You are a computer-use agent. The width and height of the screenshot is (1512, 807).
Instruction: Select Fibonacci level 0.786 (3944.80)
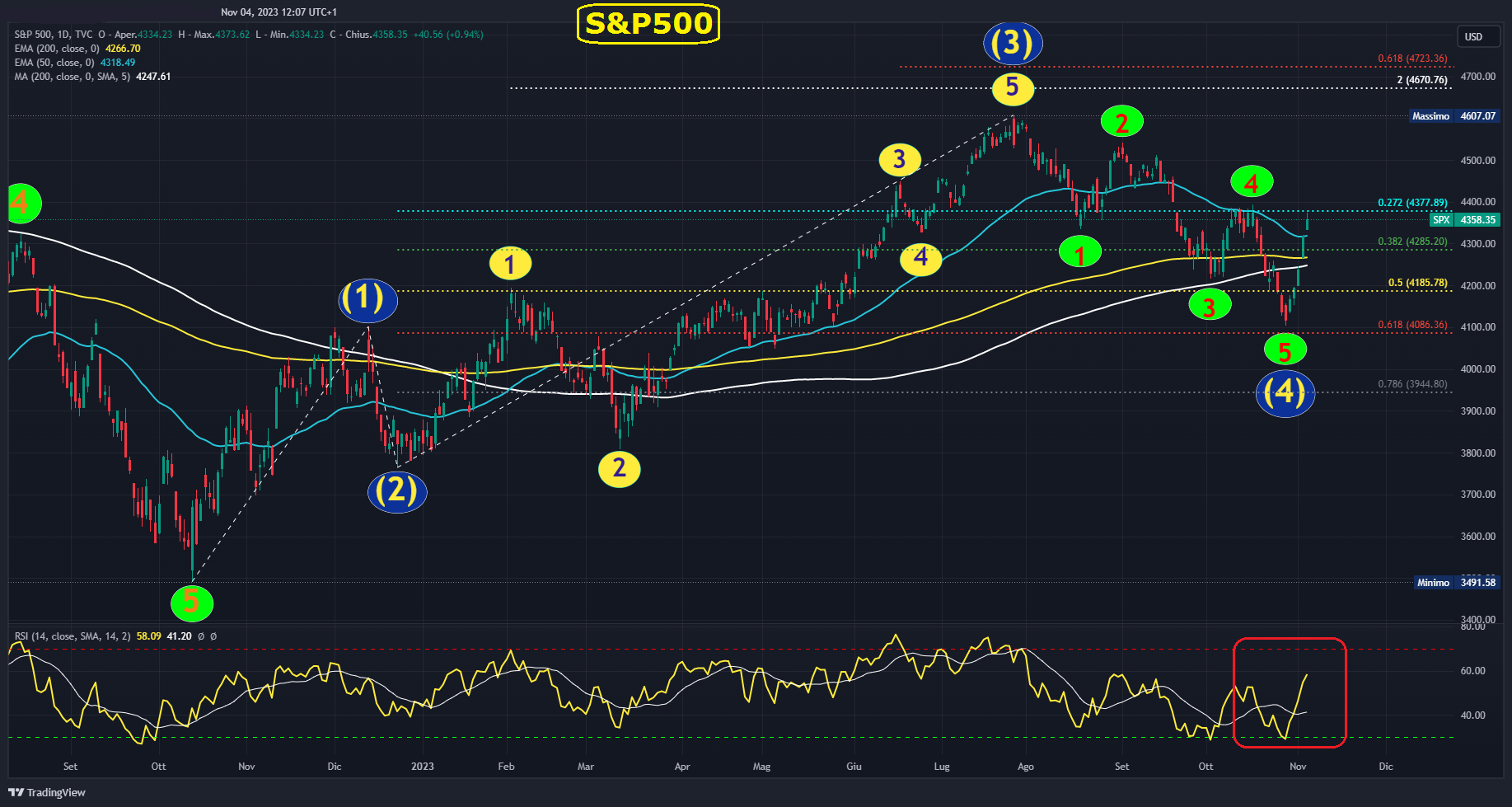pyautogui.click(x=1412, y=384)
